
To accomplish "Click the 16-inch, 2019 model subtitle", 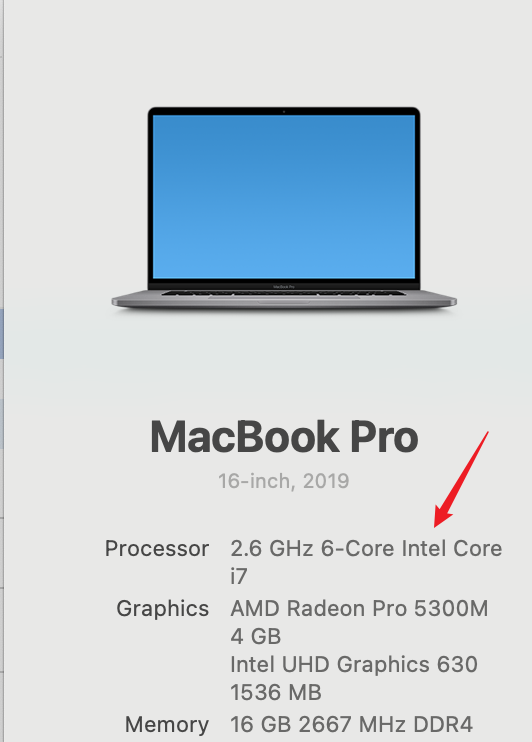I will click(284, 481).
